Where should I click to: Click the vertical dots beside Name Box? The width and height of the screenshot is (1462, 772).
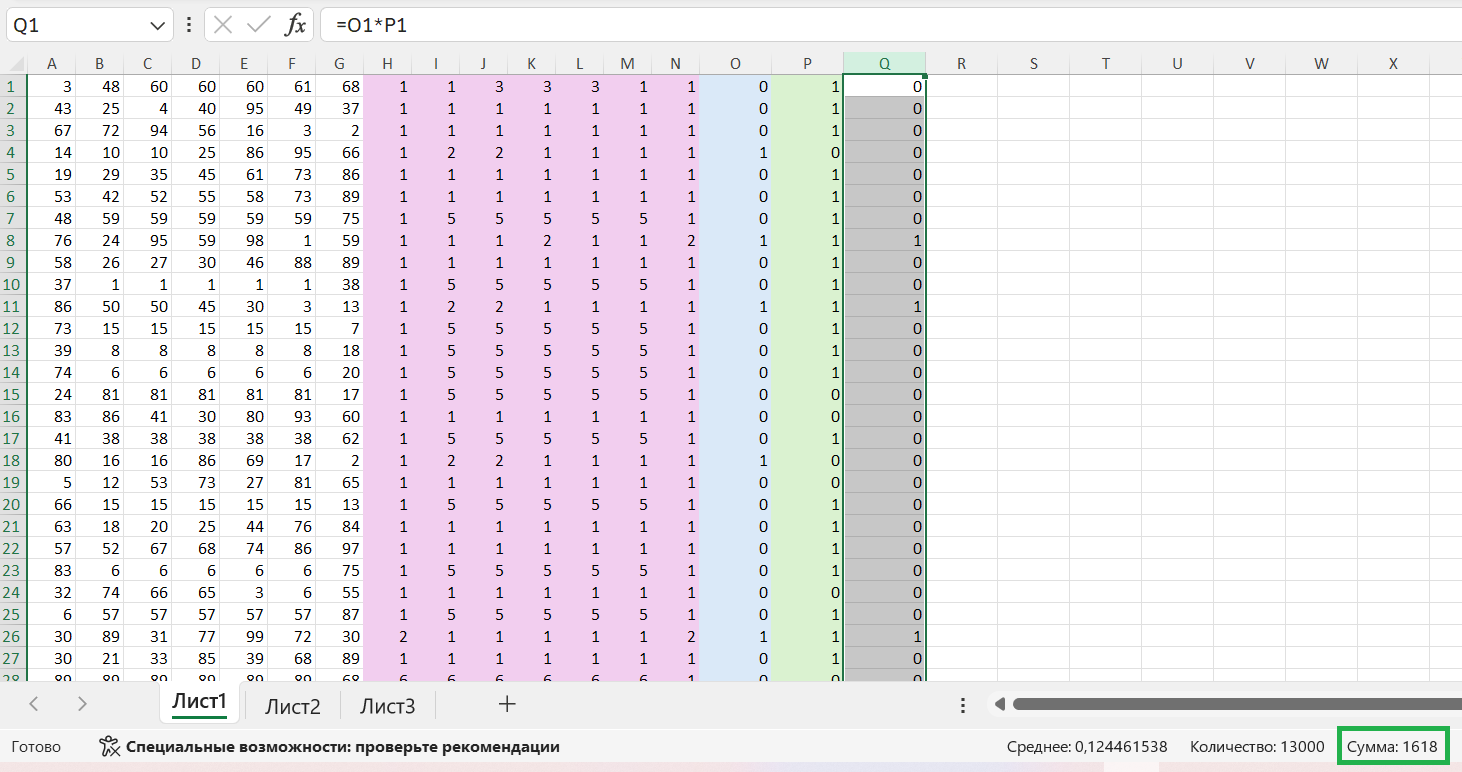click(x=189, y=25)
